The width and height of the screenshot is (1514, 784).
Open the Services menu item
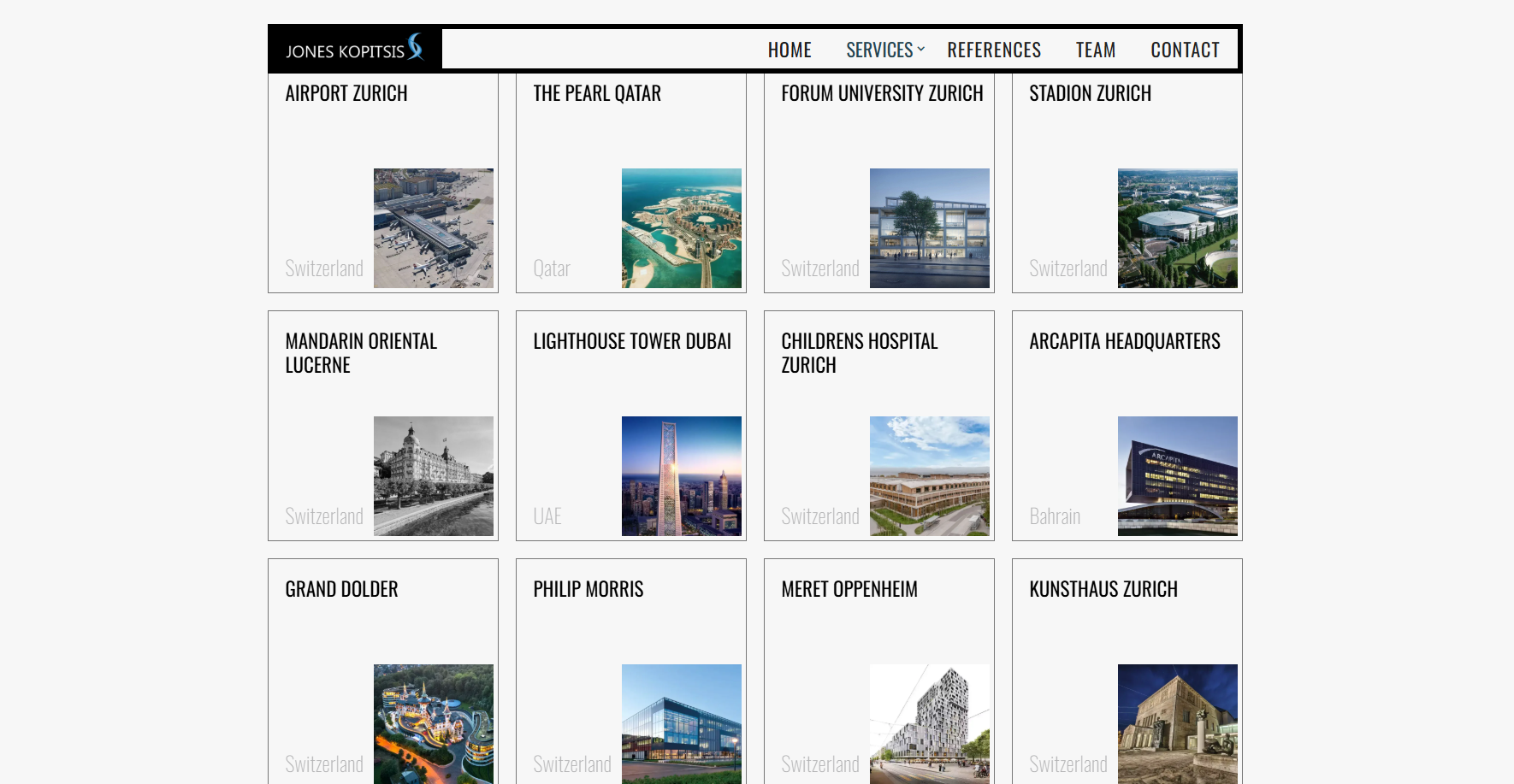tap(879, 50)
